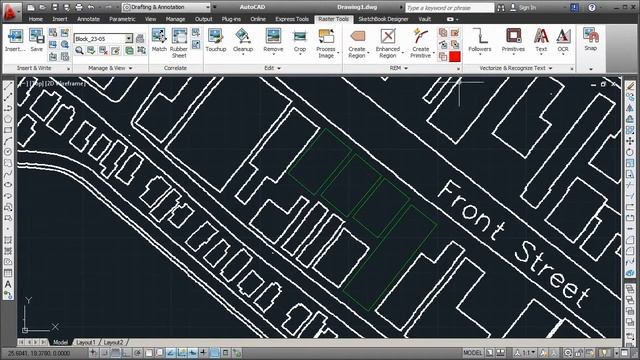
Task: Switch to the Home ribbon tab
Action: [36, 19]
